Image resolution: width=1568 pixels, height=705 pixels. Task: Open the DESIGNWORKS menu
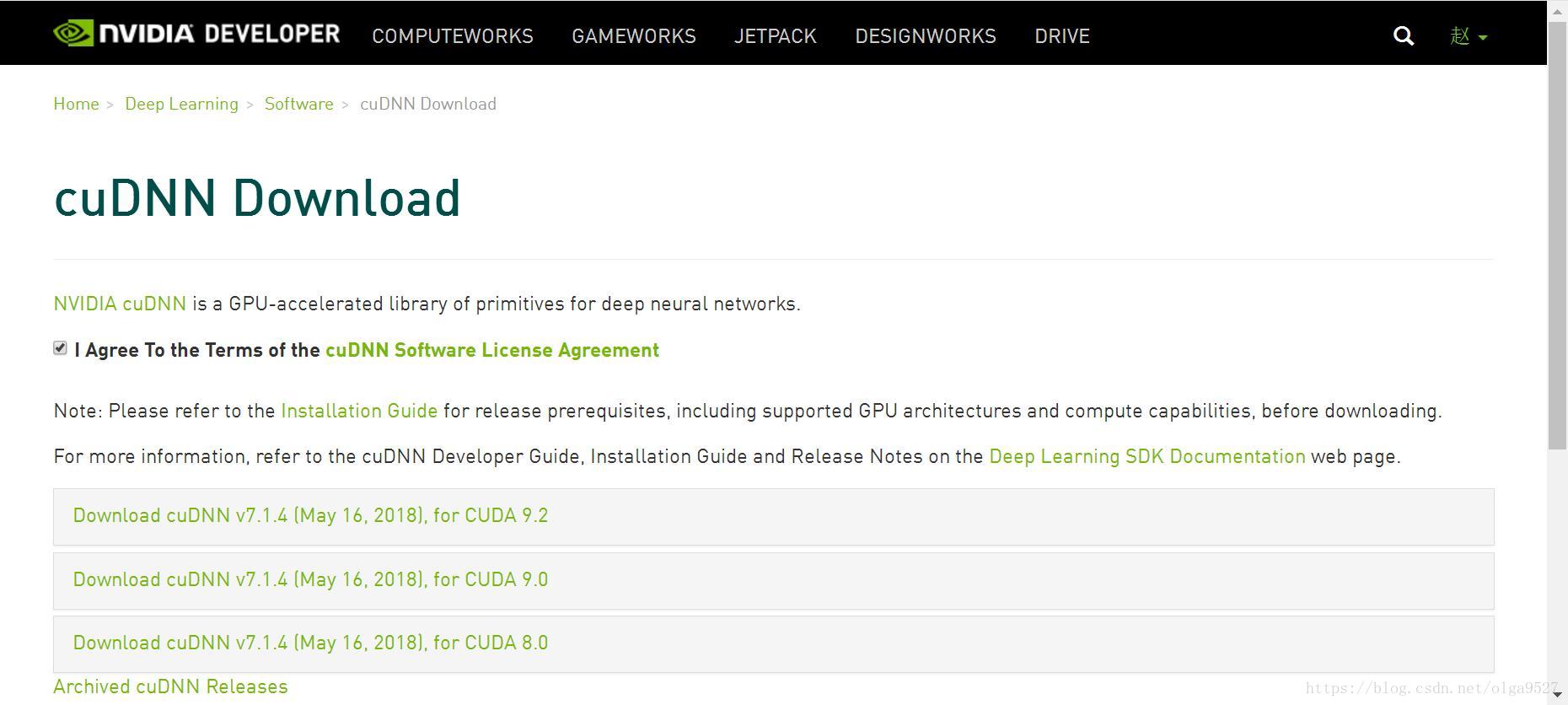926,36
